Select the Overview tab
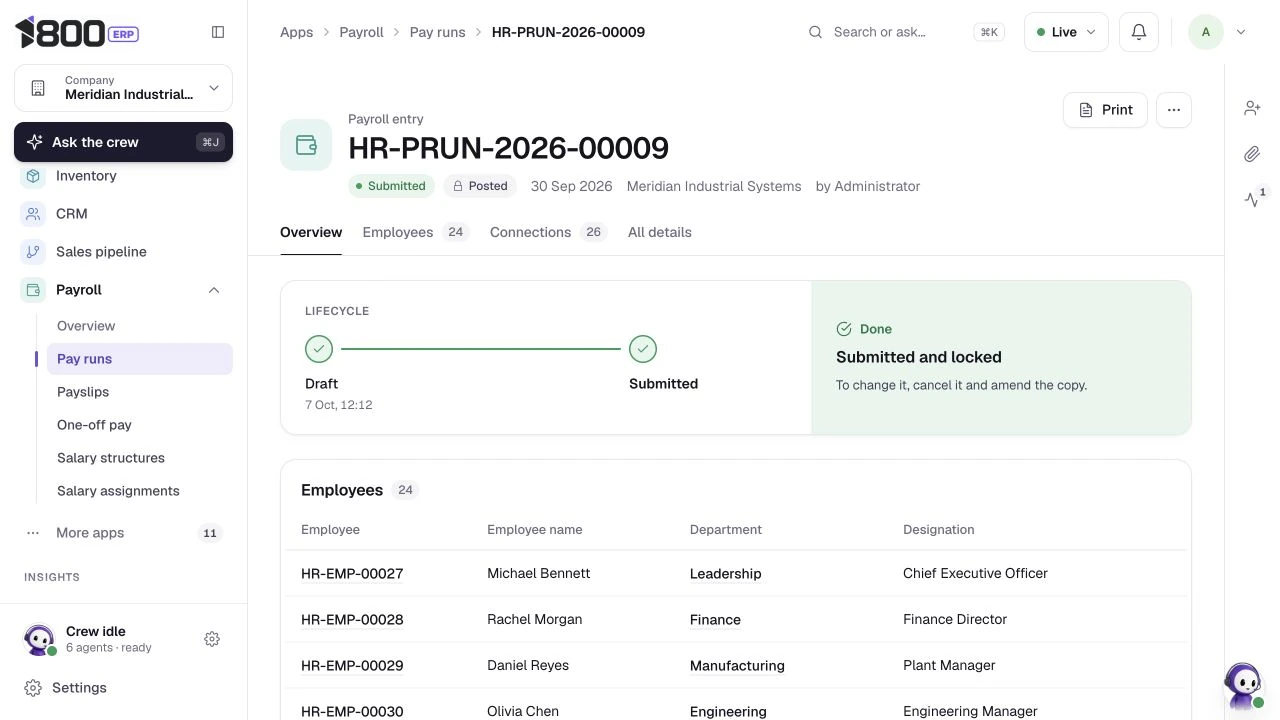1280x720 pixels. 311,232
